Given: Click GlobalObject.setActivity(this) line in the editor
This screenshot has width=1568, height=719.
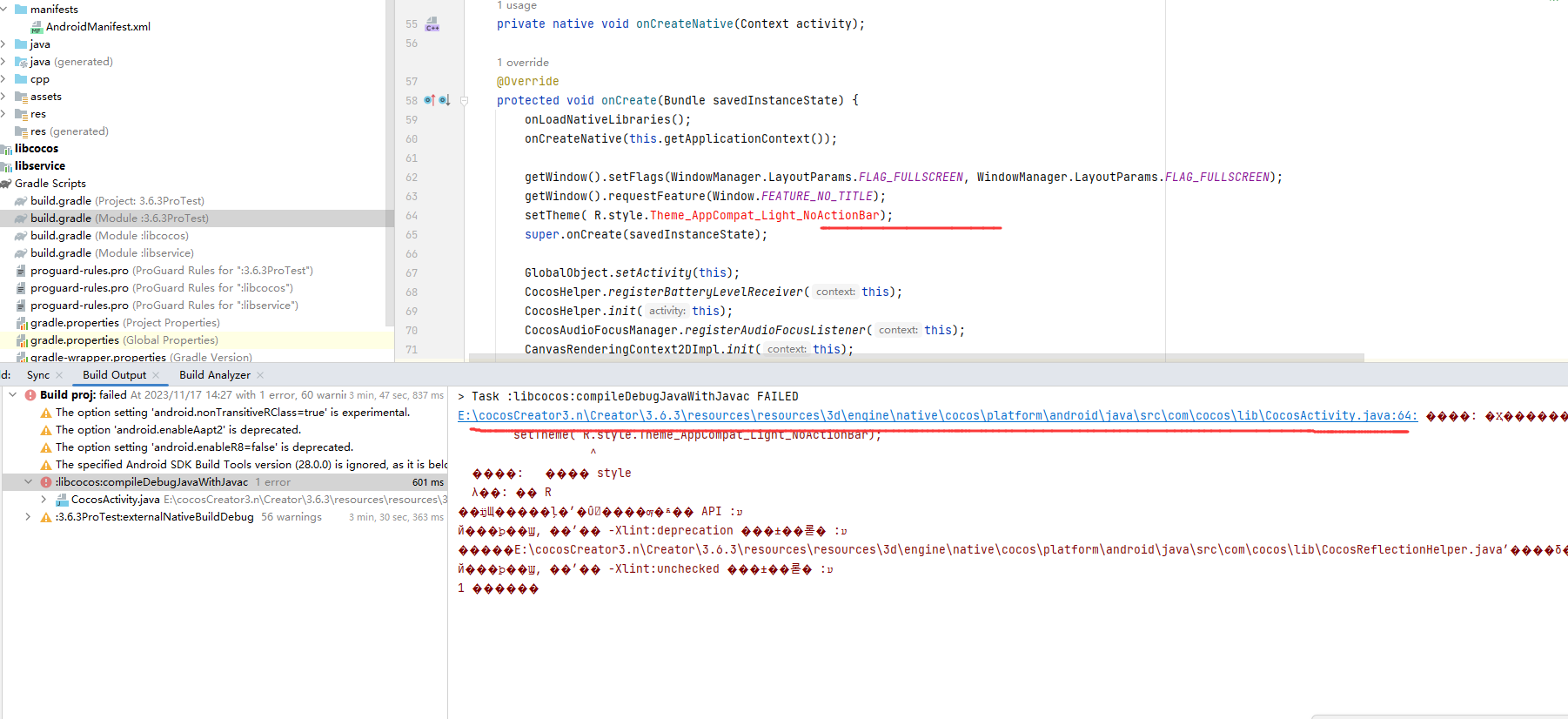Looking at the screenshot, I should click(633, 273).
